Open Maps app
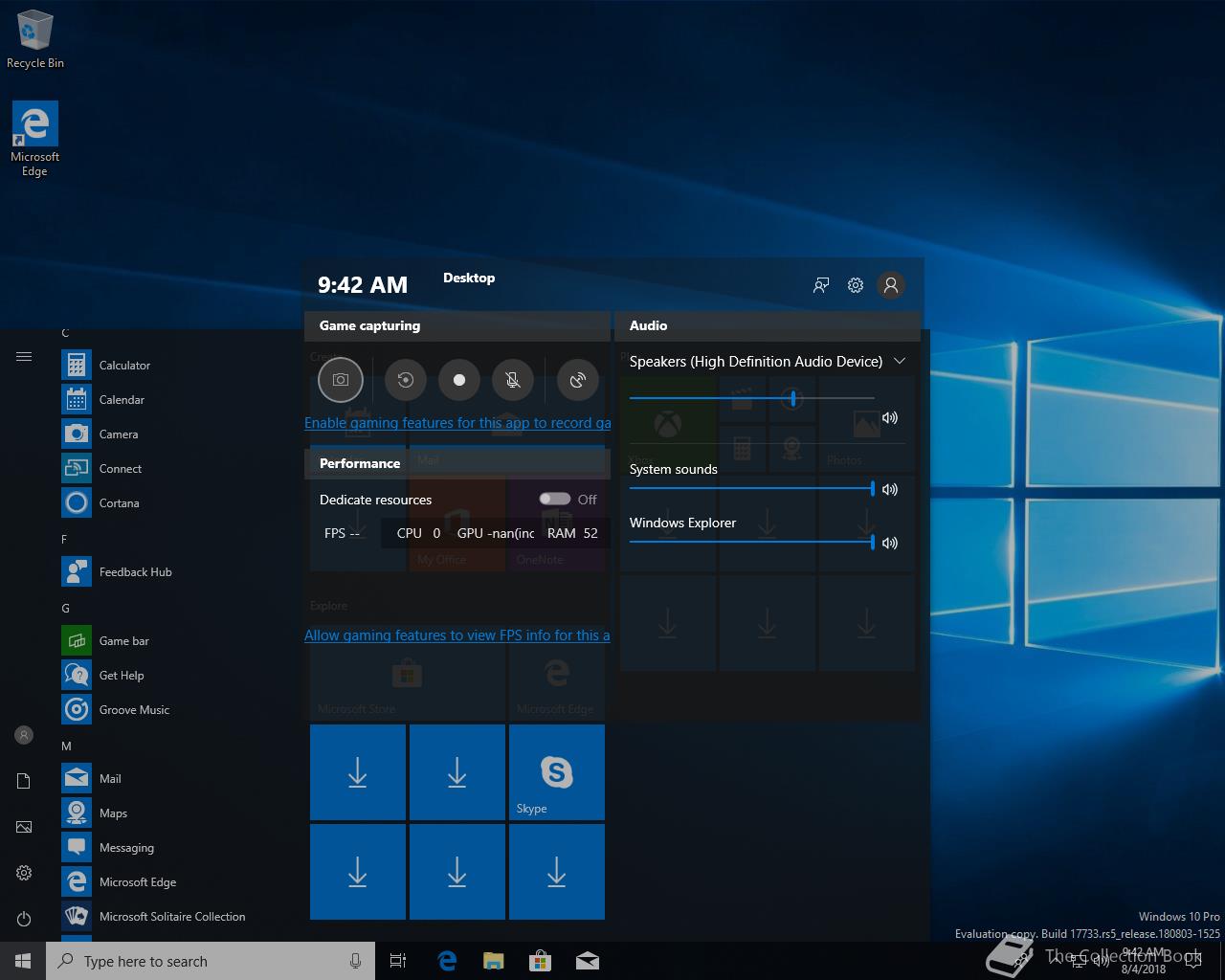The image size is (1225, 980). tap(153, 813)
